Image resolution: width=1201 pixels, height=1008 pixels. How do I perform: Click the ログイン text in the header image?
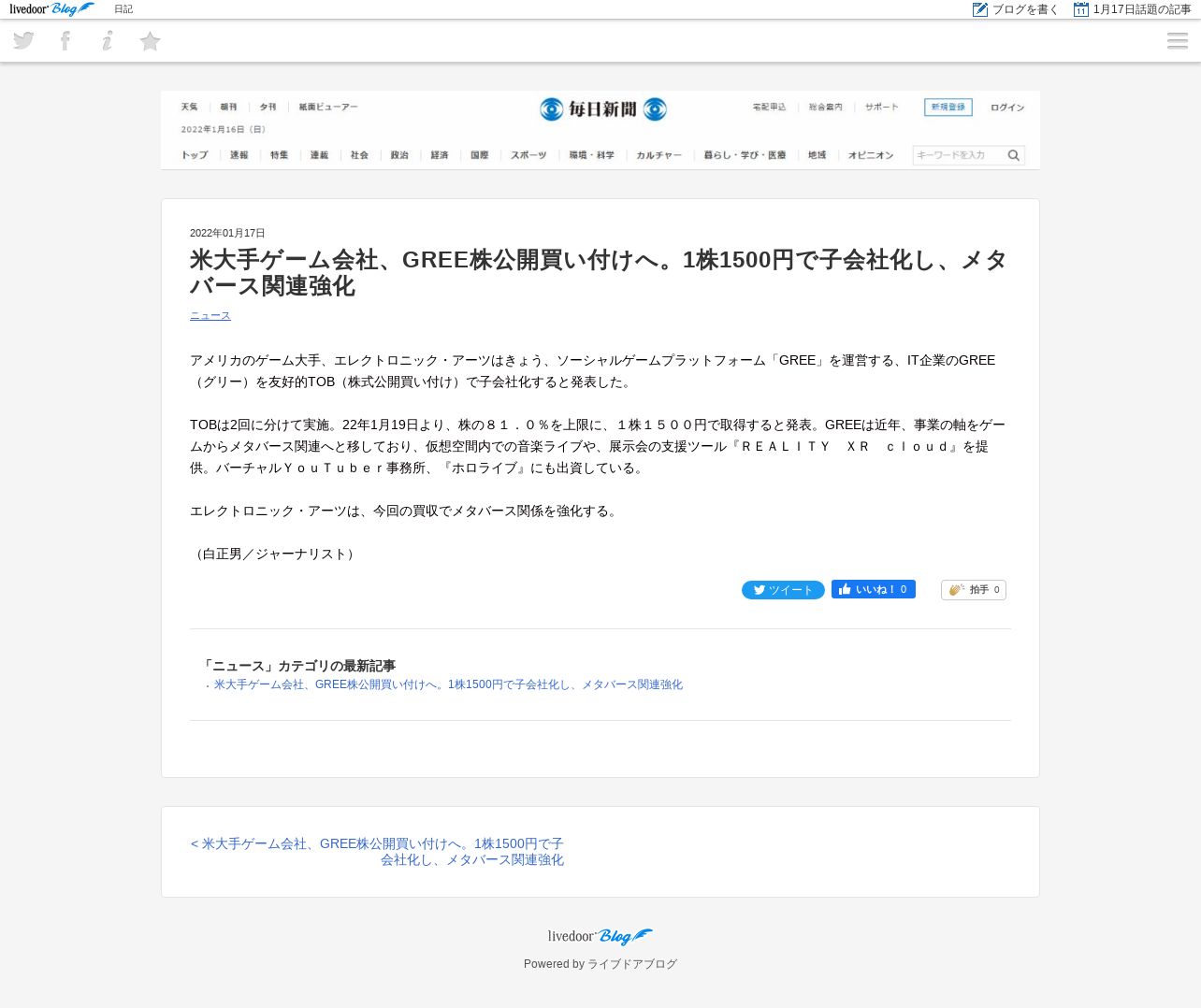1007,108
